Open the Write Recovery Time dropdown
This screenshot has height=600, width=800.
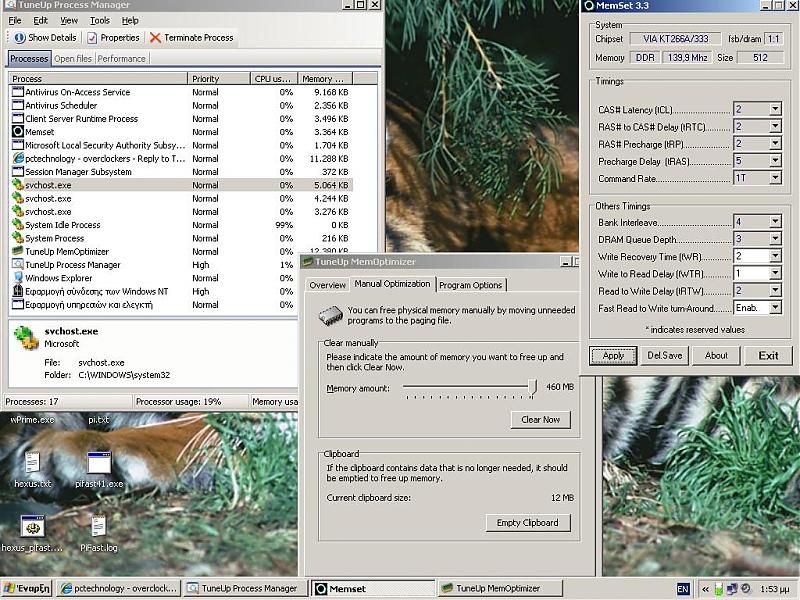click(x=775, y=256)
